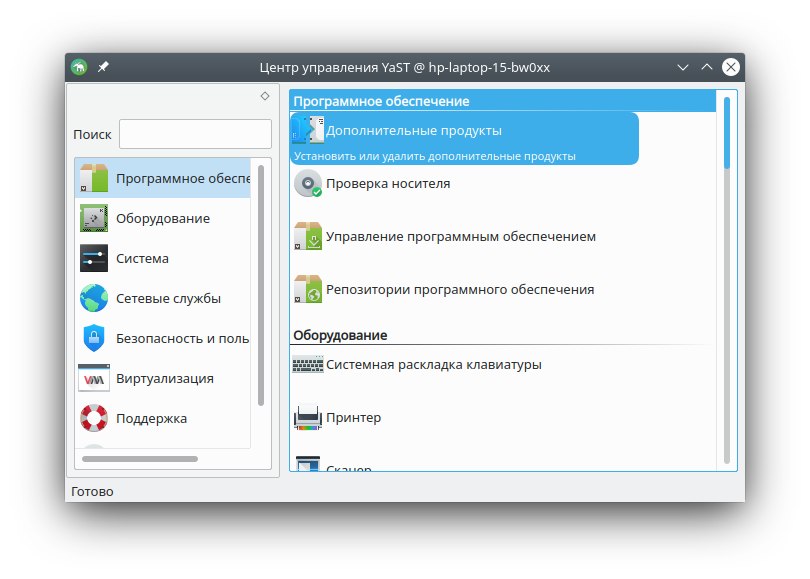Maximize window with up chevron button
The height and width of the screenshot is (579, 810).
pos(707,67)
